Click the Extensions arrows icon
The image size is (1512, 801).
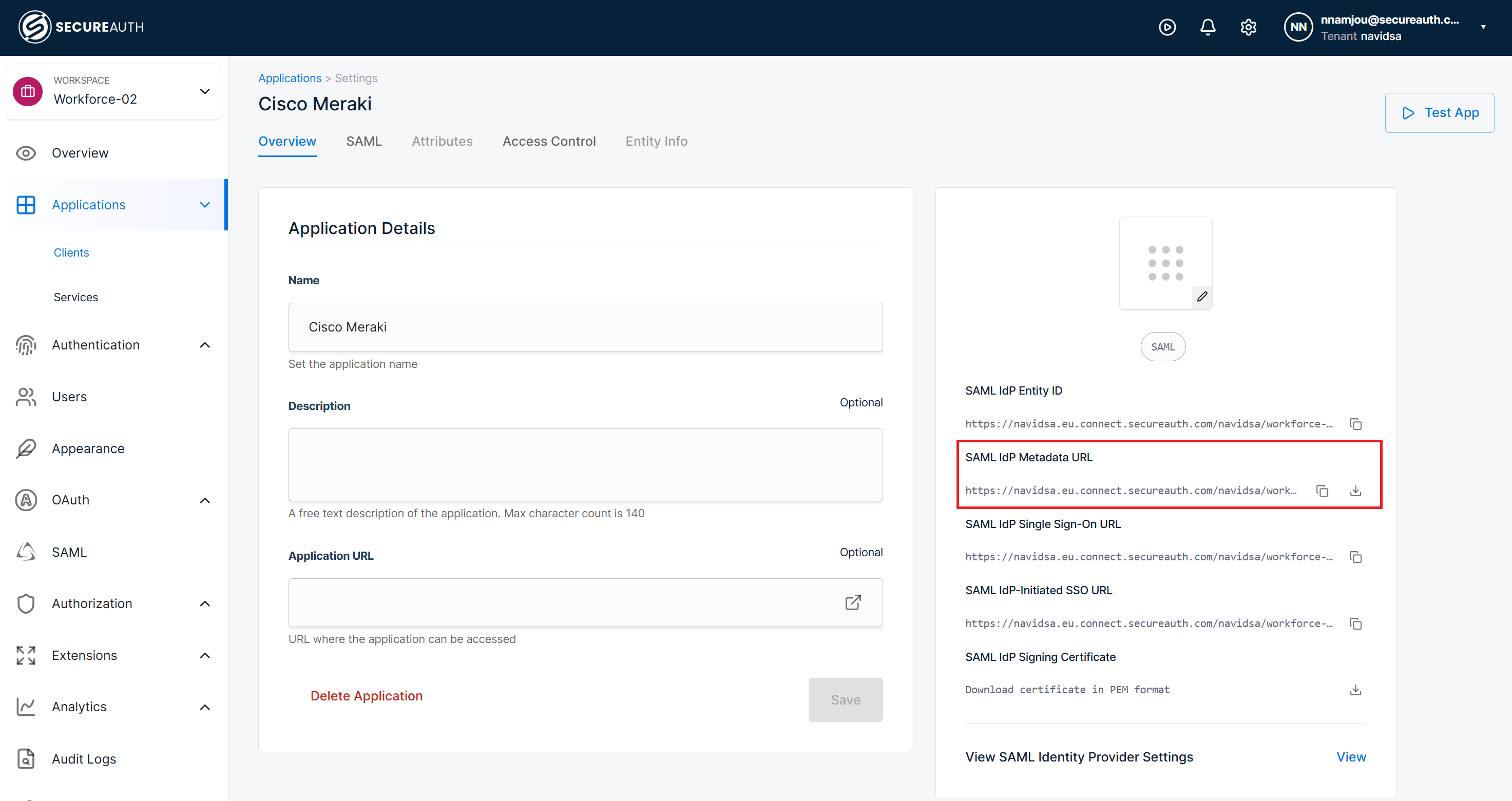pyautogui.click(x=26, y=655)
